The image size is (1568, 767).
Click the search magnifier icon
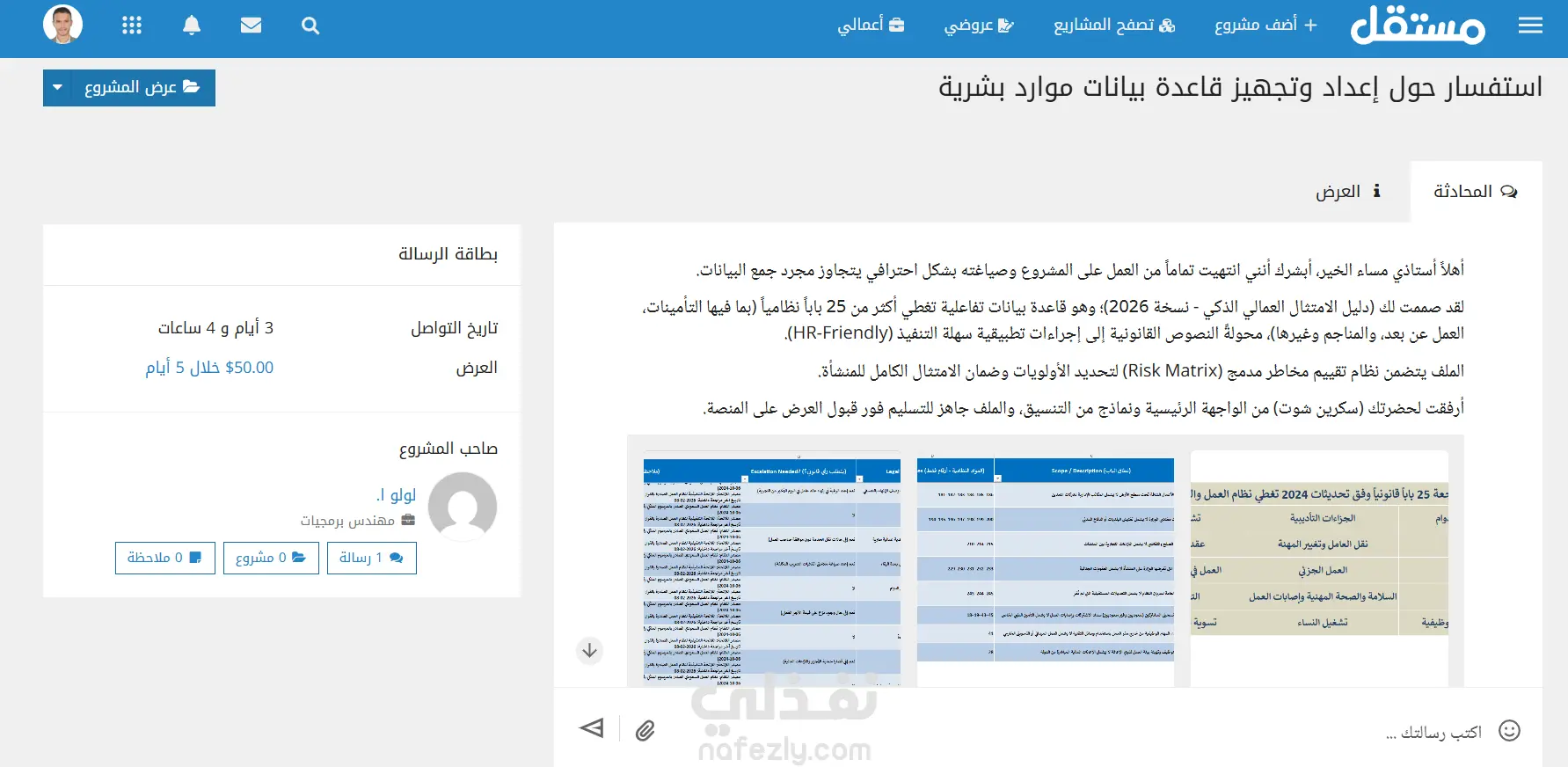pyautogui.click(x=310, y=26)
